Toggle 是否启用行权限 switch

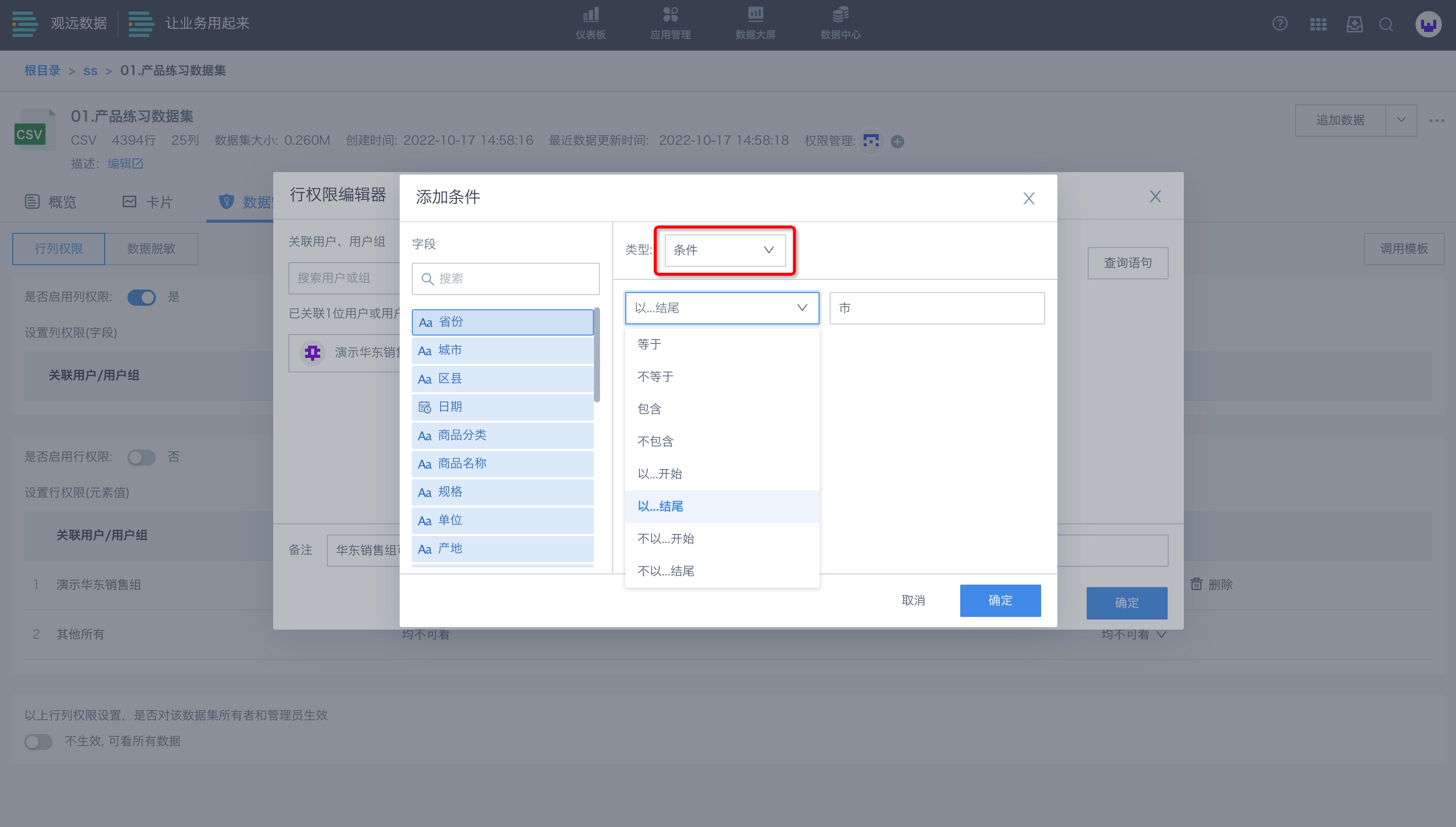(141, 457)
